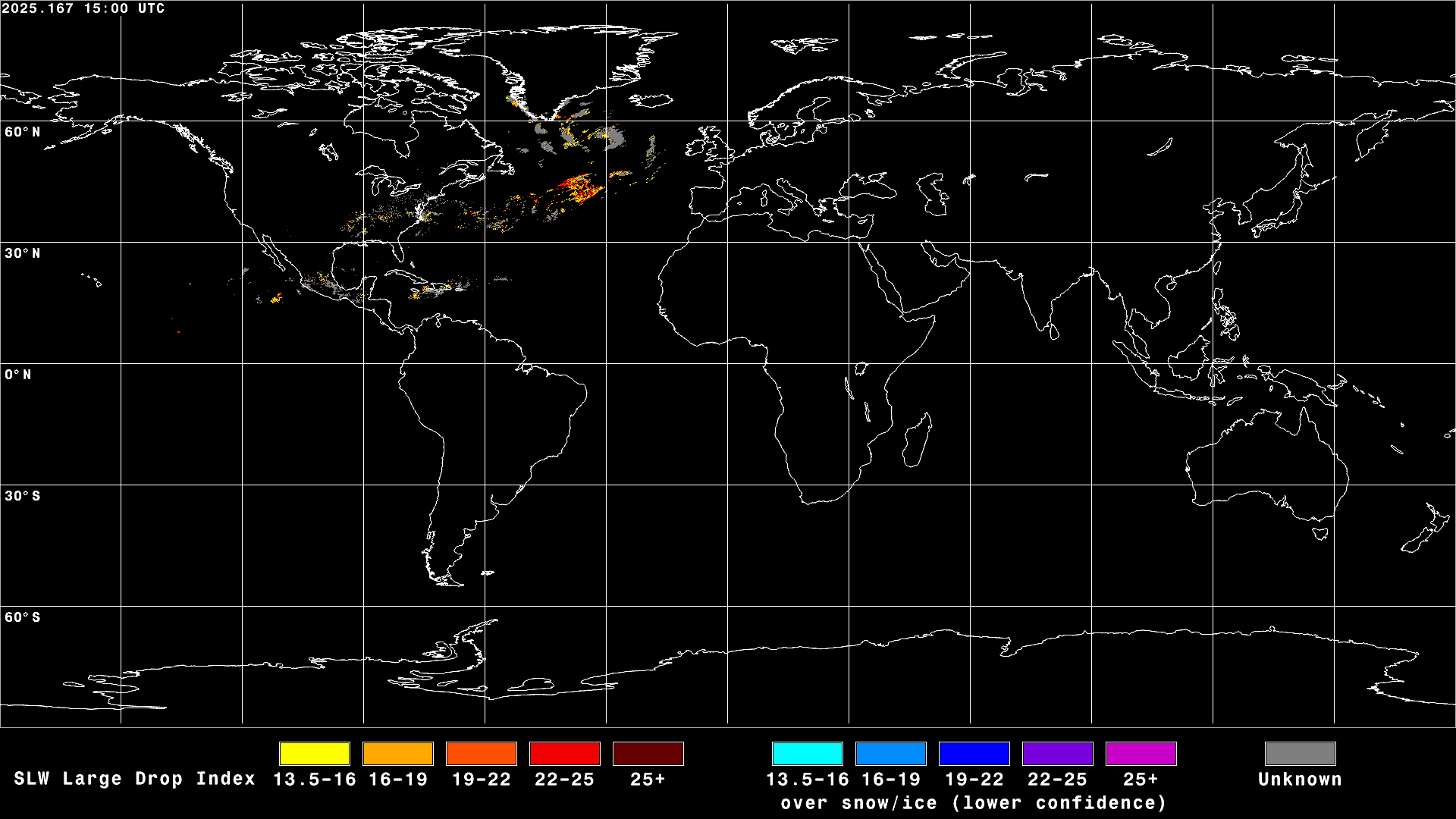Click the gray Unknown legend swatch
Viewport: 1456px width, 819px height.
click(x=1301, y=754)
